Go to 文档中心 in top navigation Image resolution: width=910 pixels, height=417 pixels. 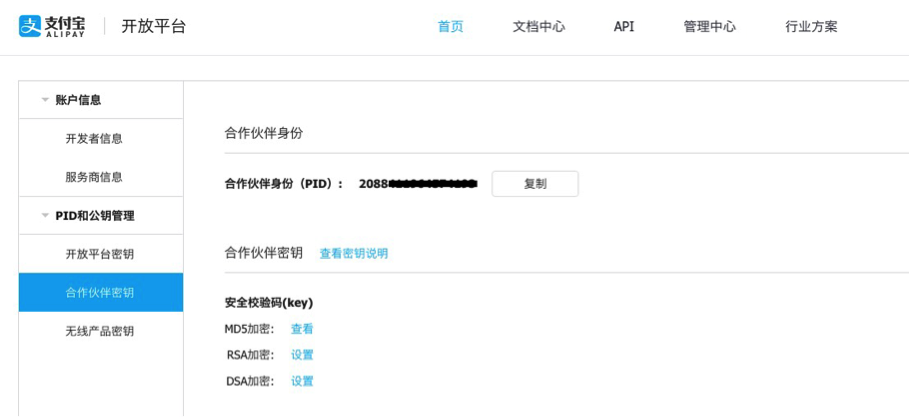point(539,27)
